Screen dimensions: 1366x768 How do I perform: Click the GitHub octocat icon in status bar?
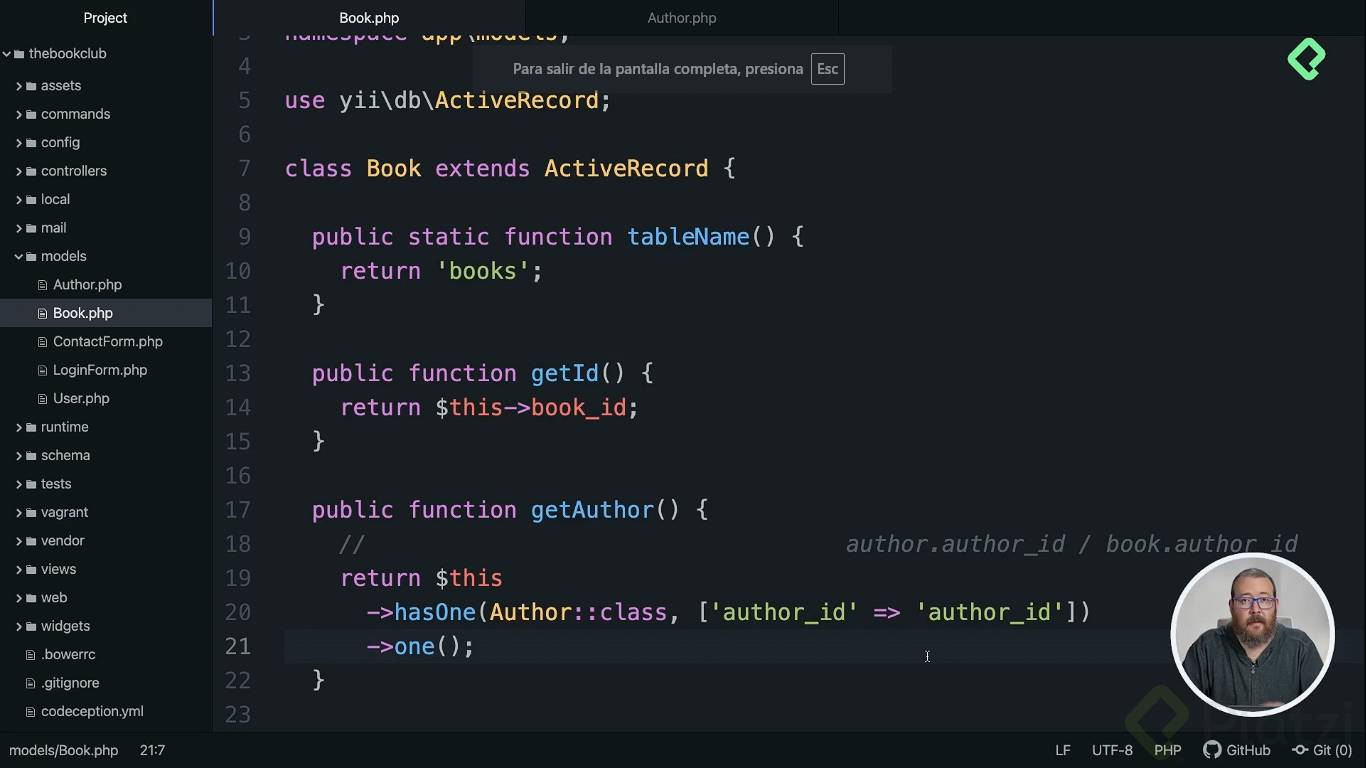click(x=1212, y=750)
